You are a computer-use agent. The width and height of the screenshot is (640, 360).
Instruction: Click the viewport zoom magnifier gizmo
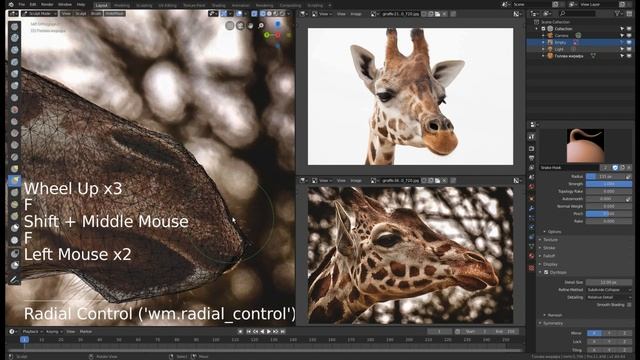tap(261, 26)
